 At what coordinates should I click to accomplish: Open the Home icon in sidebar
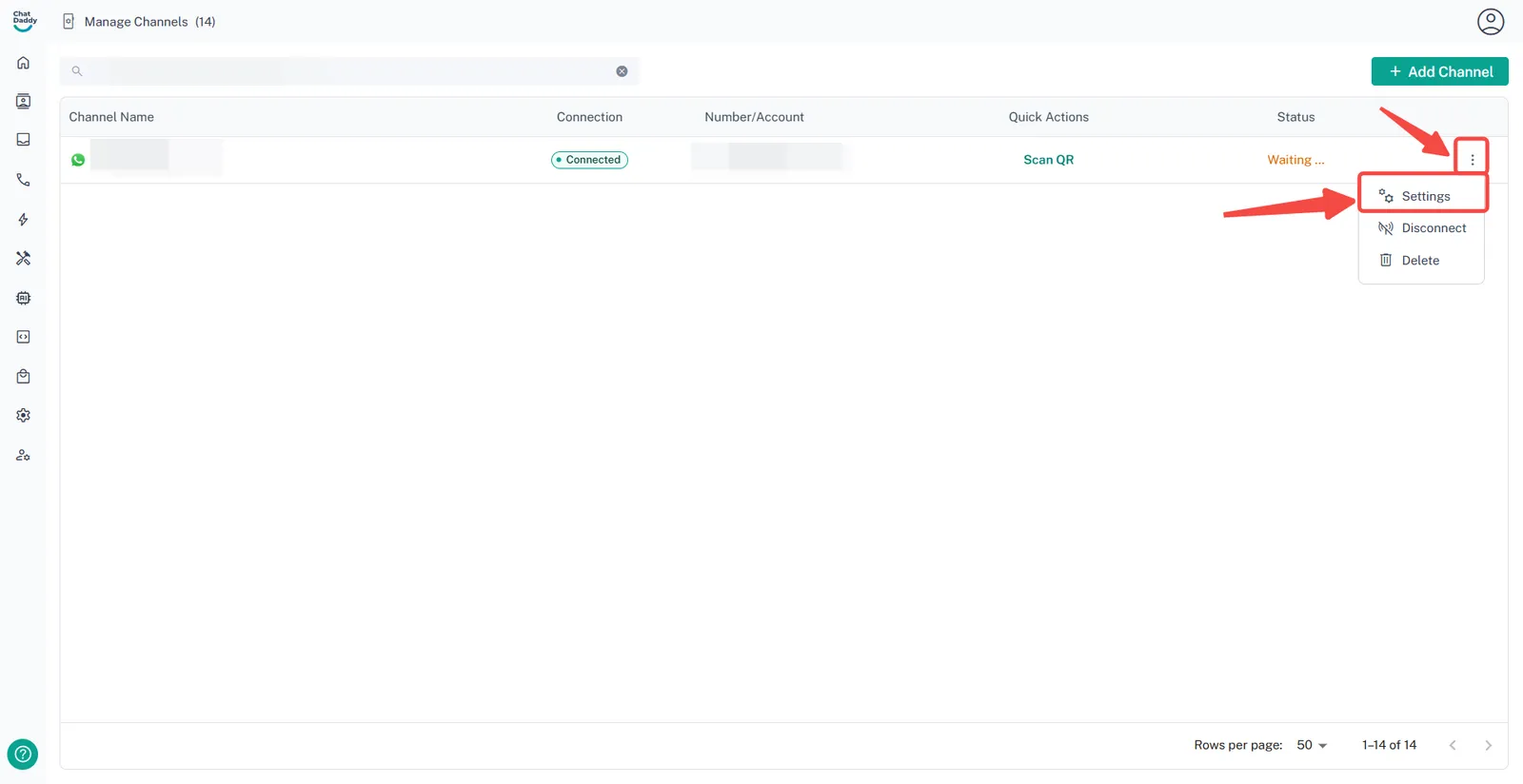click(x=23, y=63)
